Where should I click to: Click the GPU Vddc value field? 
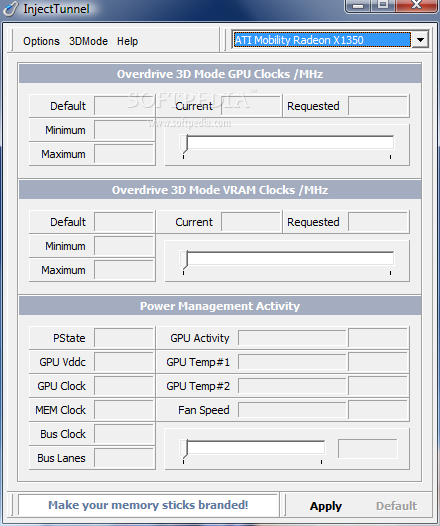coord(124,362)
